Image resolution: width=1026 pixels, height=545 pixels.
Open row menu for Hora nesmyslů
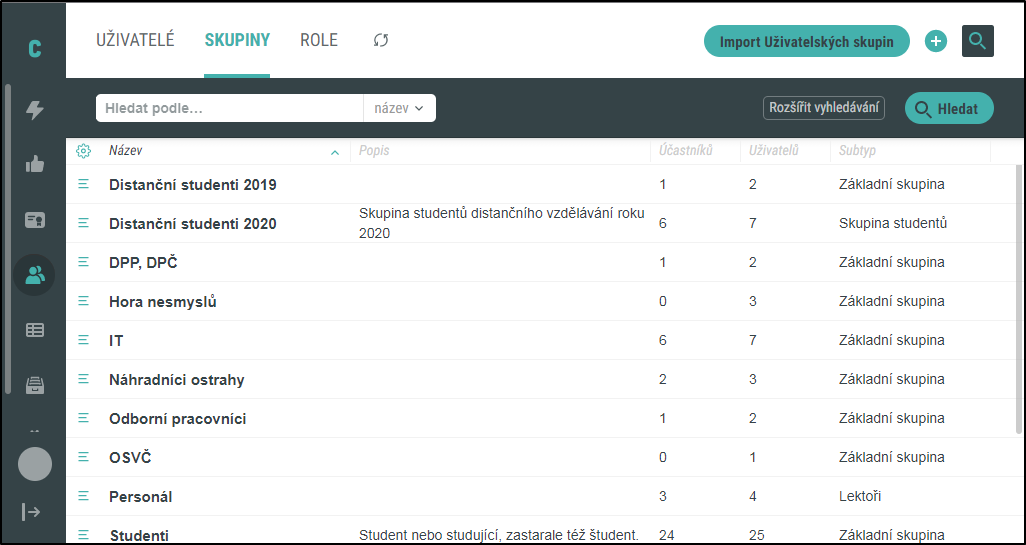click(83, 301)
